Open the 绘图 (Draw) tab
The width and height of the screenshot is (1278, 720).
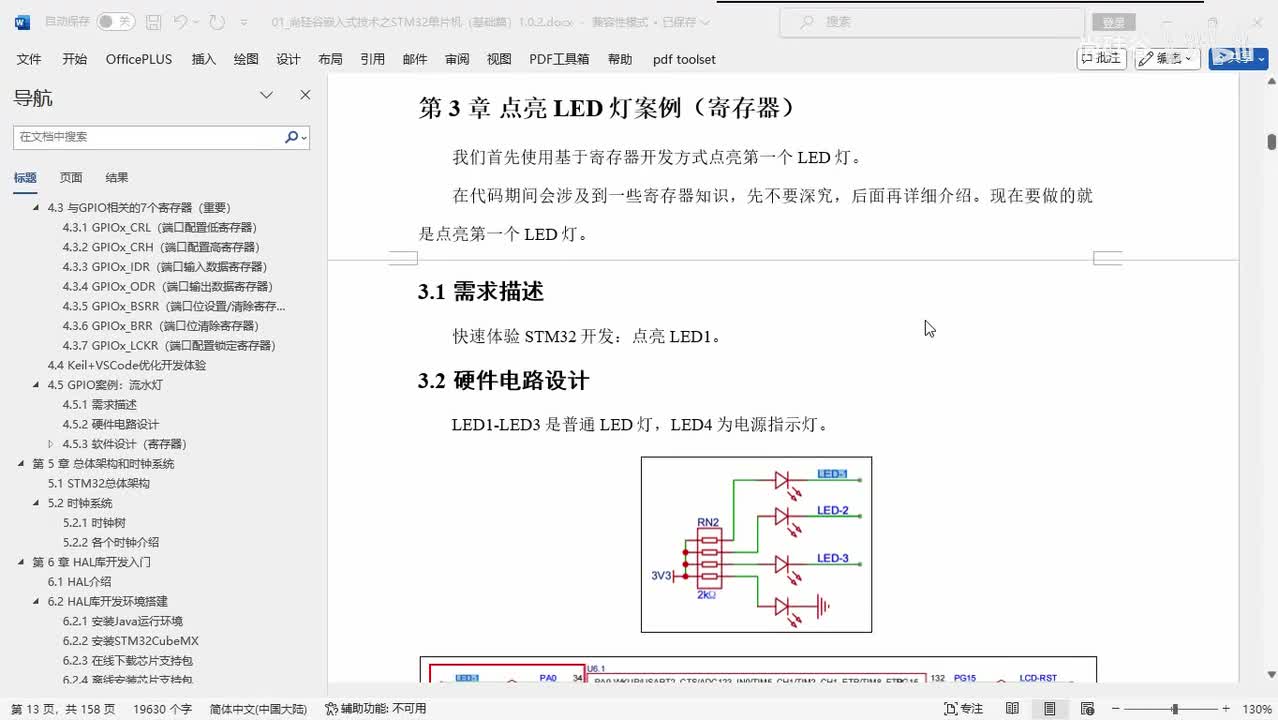point(246,59)
